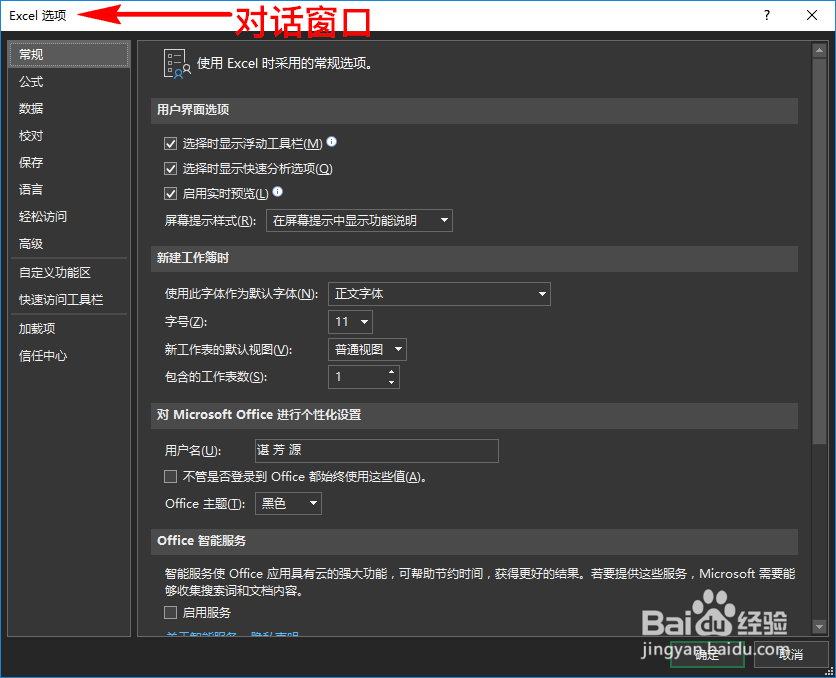Open the 自定义功能区 category
The height and width of the screenshot is (678, 836).
pyautogui.click(x=69, y=272)
